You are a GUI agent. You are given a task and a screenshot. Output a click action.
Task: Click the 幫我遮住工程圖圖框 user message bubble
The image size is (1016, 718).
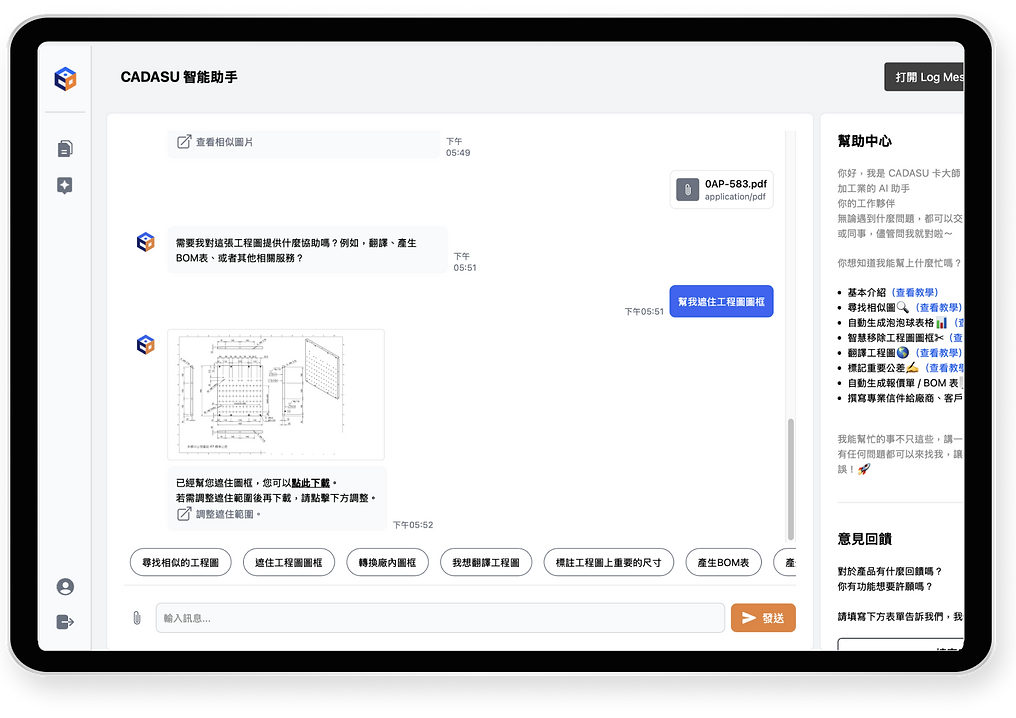pos(721,301)
